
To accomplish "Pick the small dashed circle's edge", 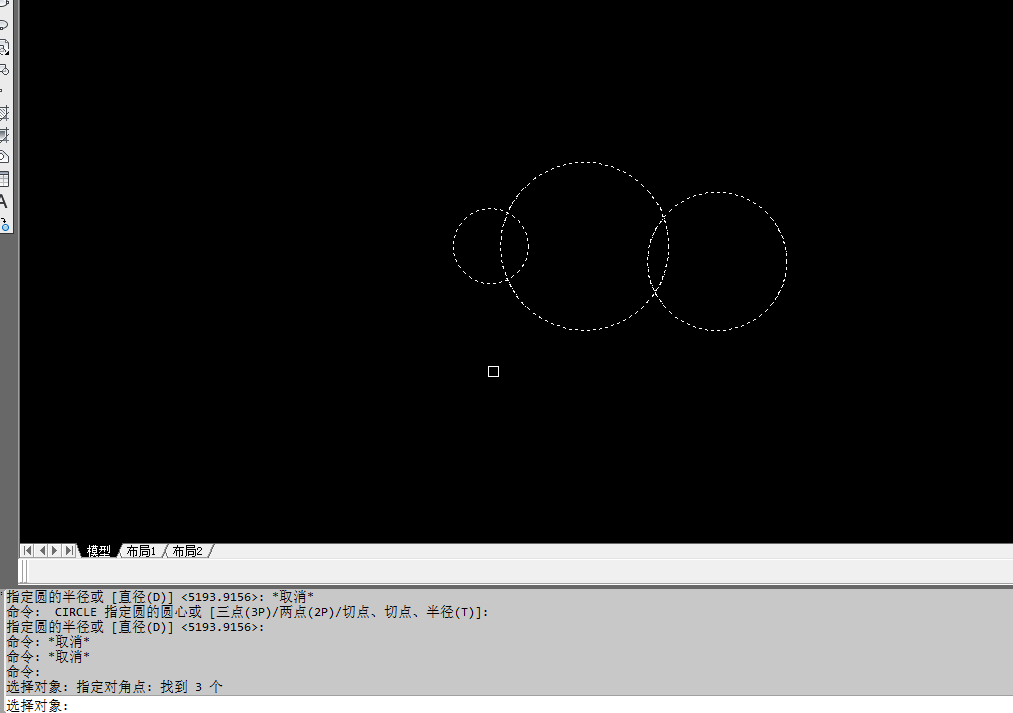I will tap(454, 246).
